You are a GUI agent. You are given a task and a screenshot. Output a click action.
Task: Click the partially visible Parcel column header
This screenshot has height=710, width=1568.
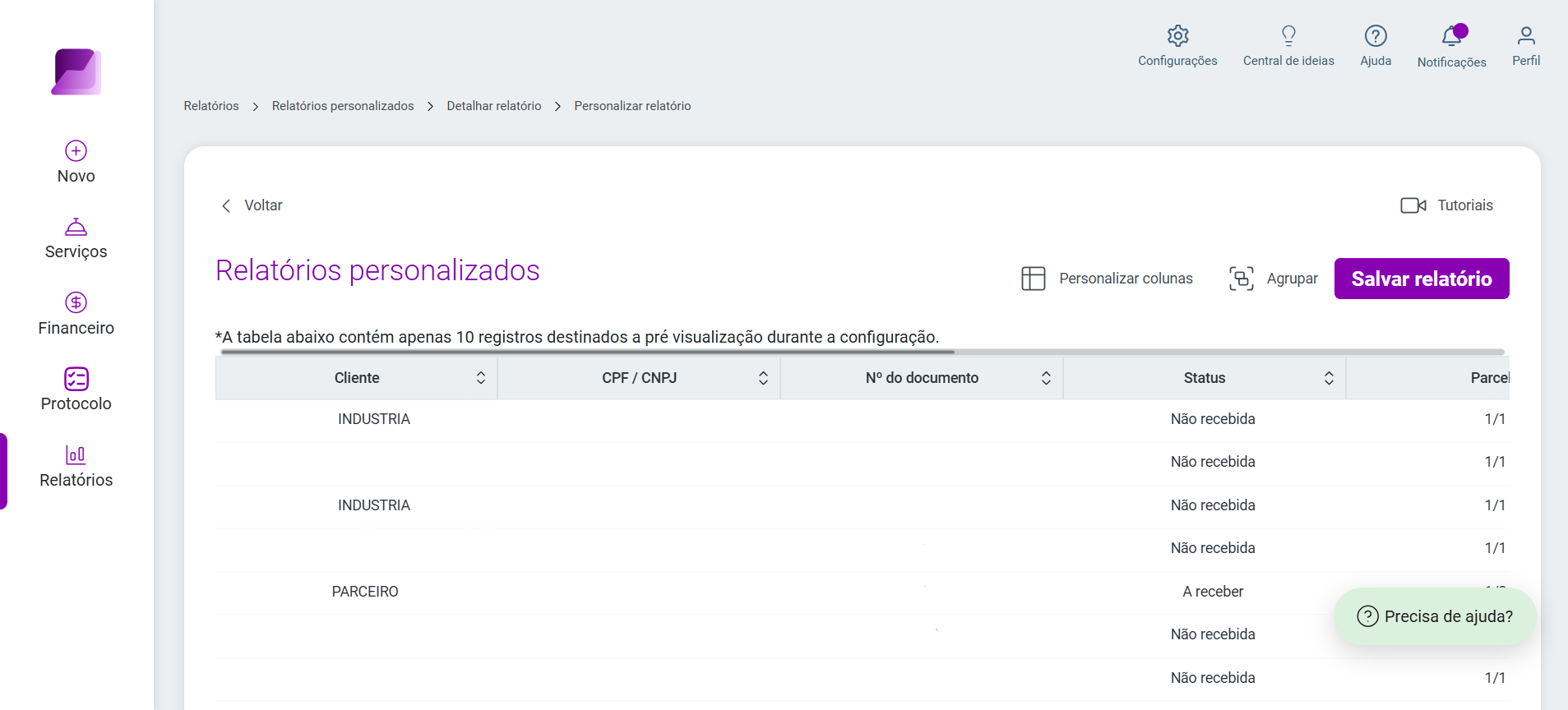pos(1428,378)
